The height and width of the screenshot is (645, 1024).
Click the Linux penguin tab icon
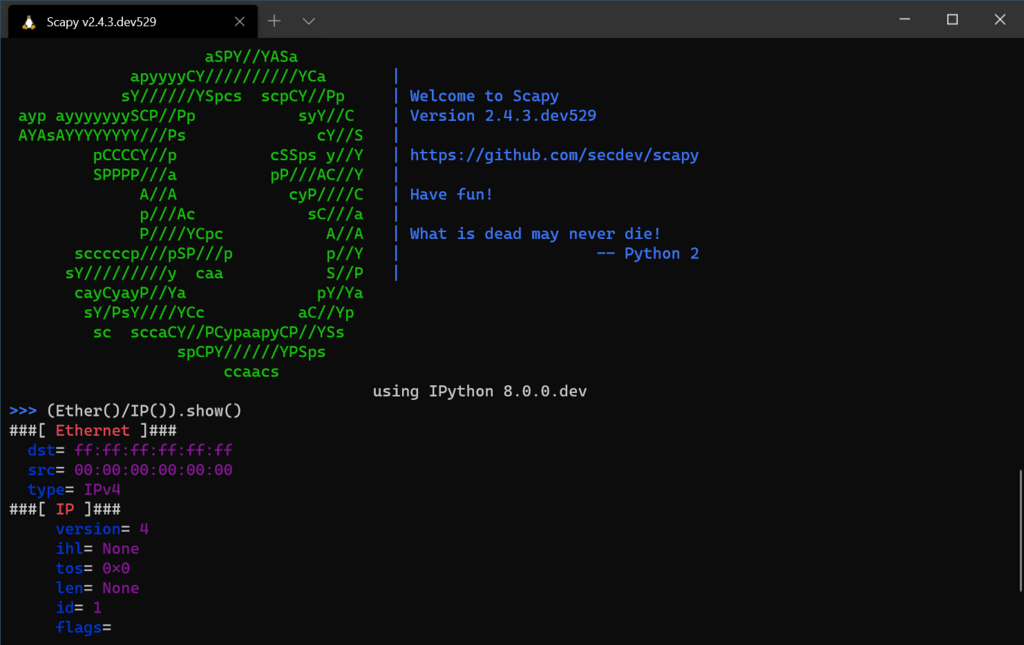pos(29,22)
